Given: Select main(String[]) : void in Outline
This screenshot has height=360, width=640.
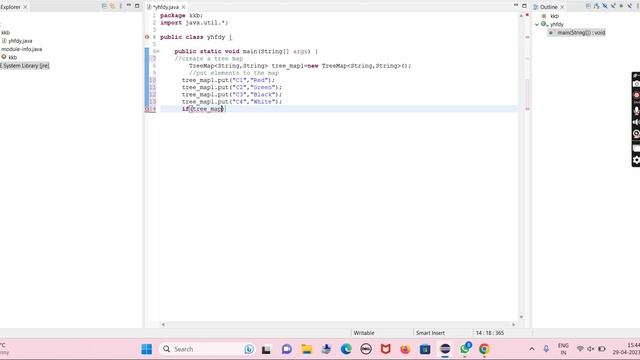Looking at the screenshot, I should point(577,33).
